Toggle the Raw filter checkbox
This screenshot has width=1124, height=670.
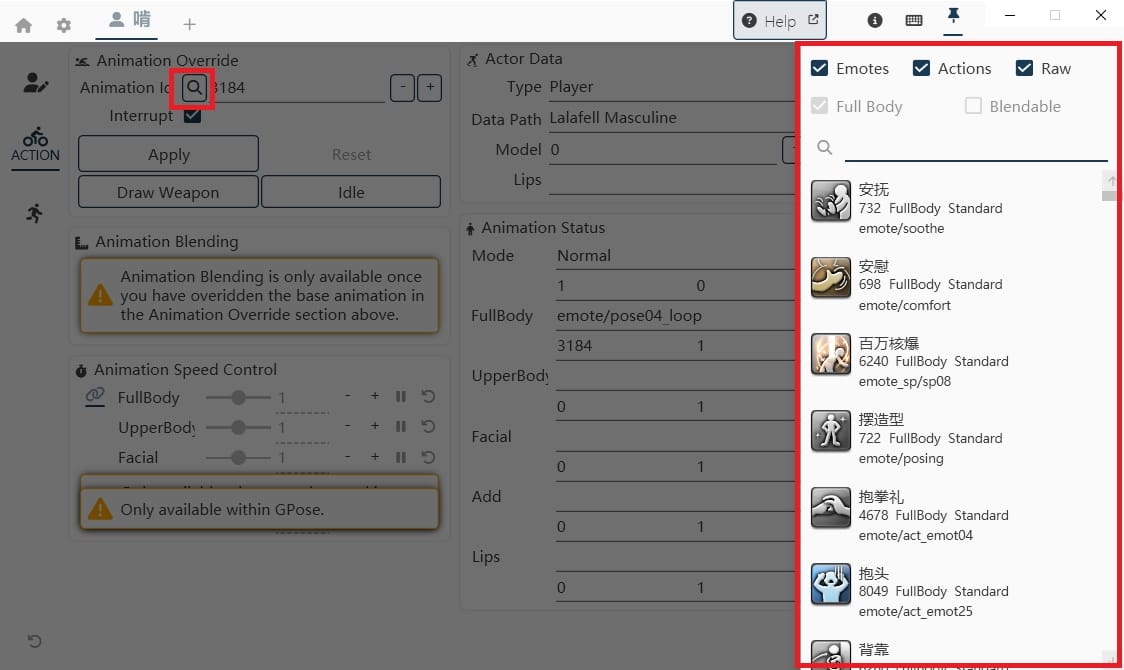coord(1024,68)
